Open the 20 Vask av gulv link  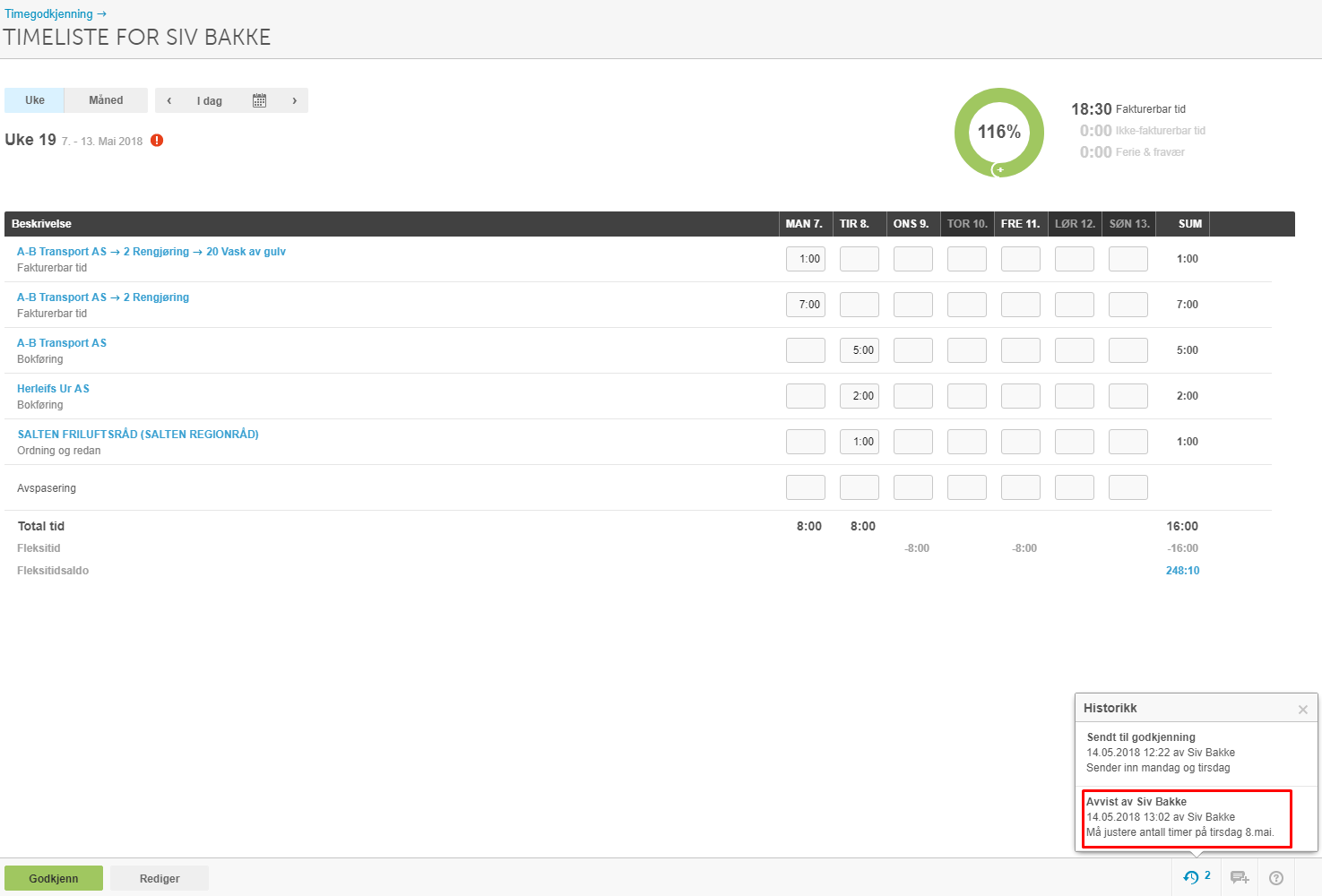(x=246, y=252)
